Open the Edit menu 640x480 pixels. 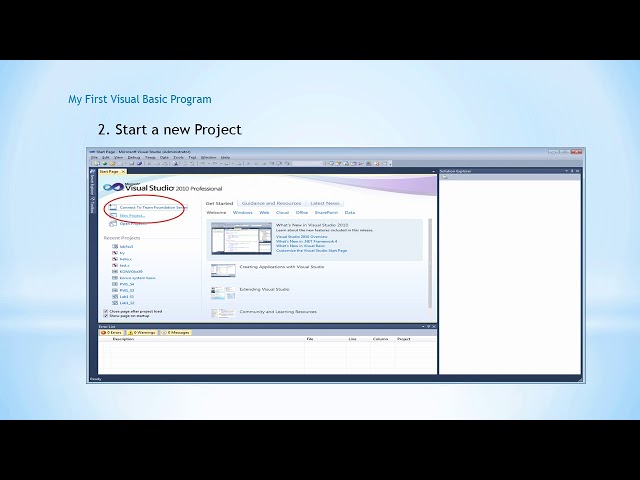105,157
